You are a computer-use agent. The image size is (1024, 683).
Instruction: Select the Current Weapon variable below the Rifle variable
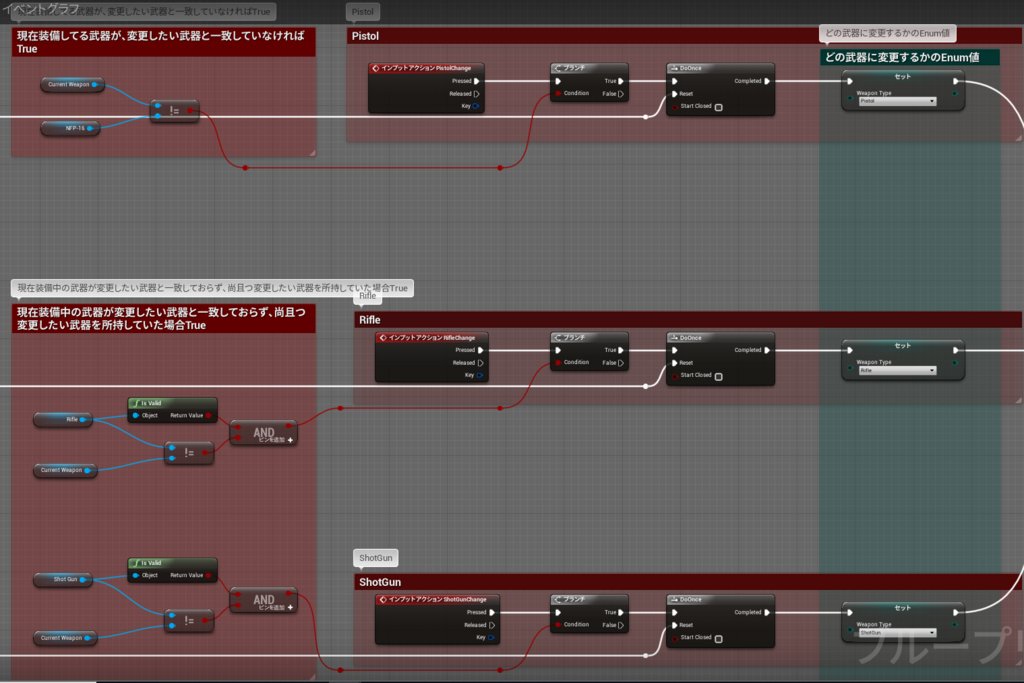(65, 470)
